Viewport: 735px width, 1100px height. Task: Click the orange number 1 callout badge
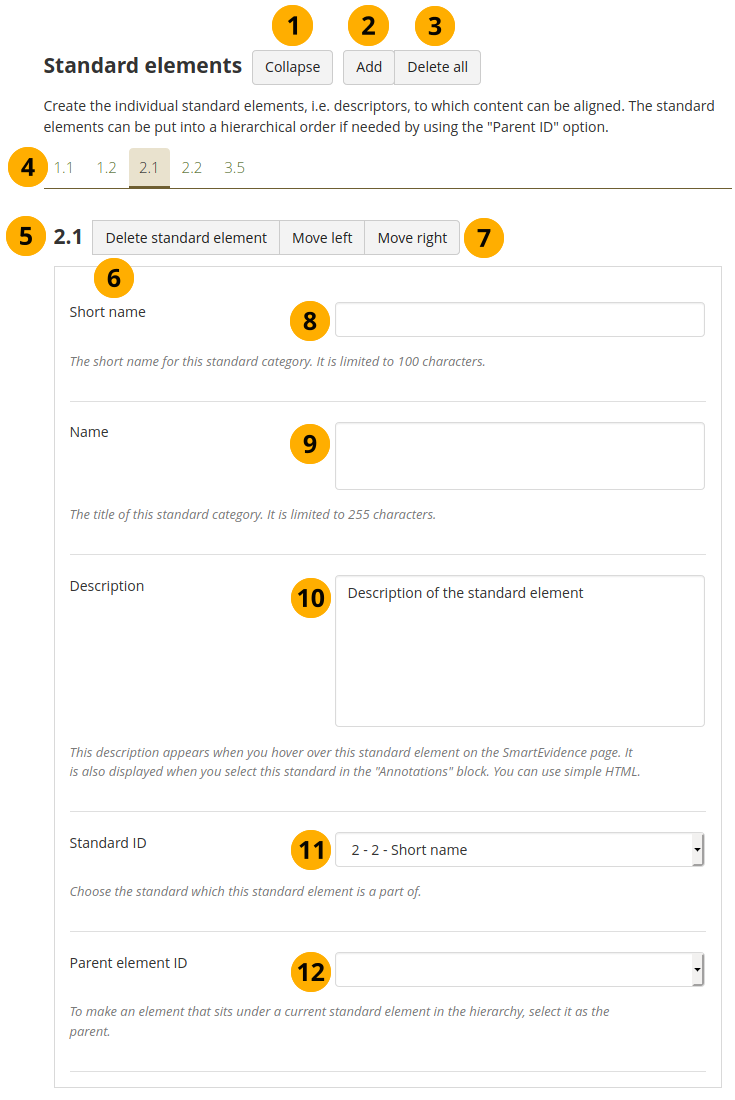[x=292, y=26]
